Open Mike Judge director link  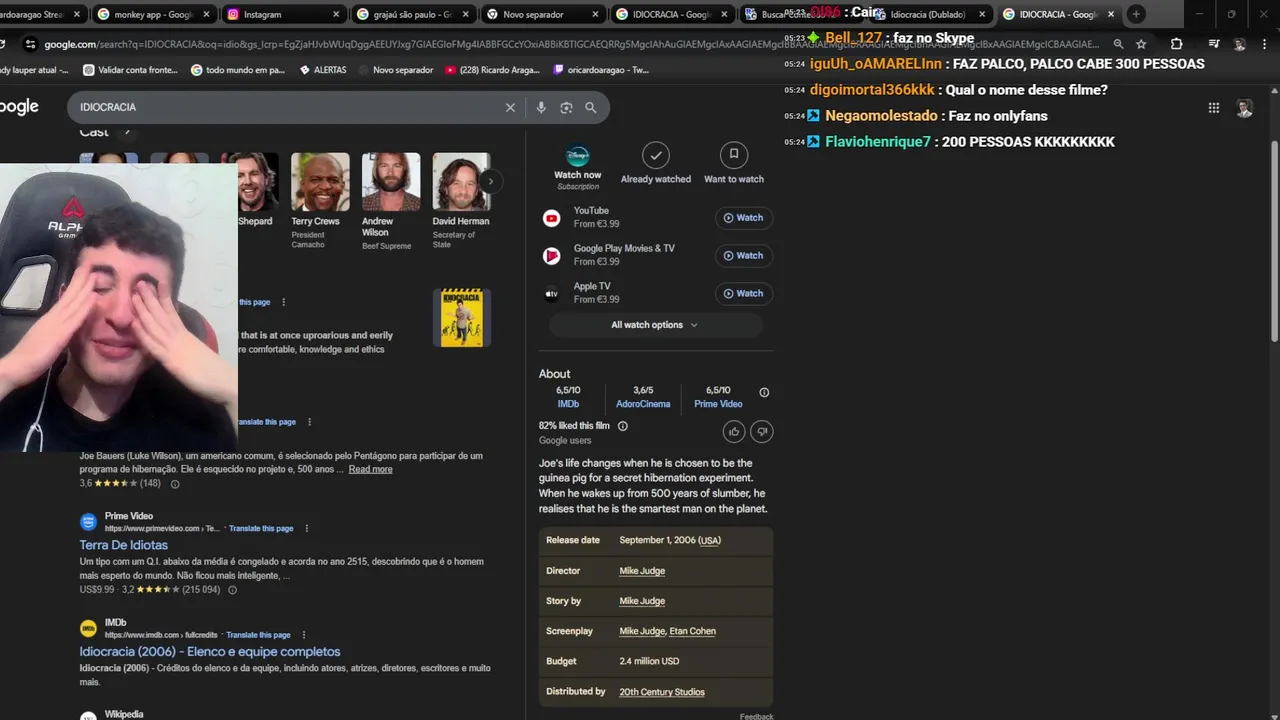[642, 571]
